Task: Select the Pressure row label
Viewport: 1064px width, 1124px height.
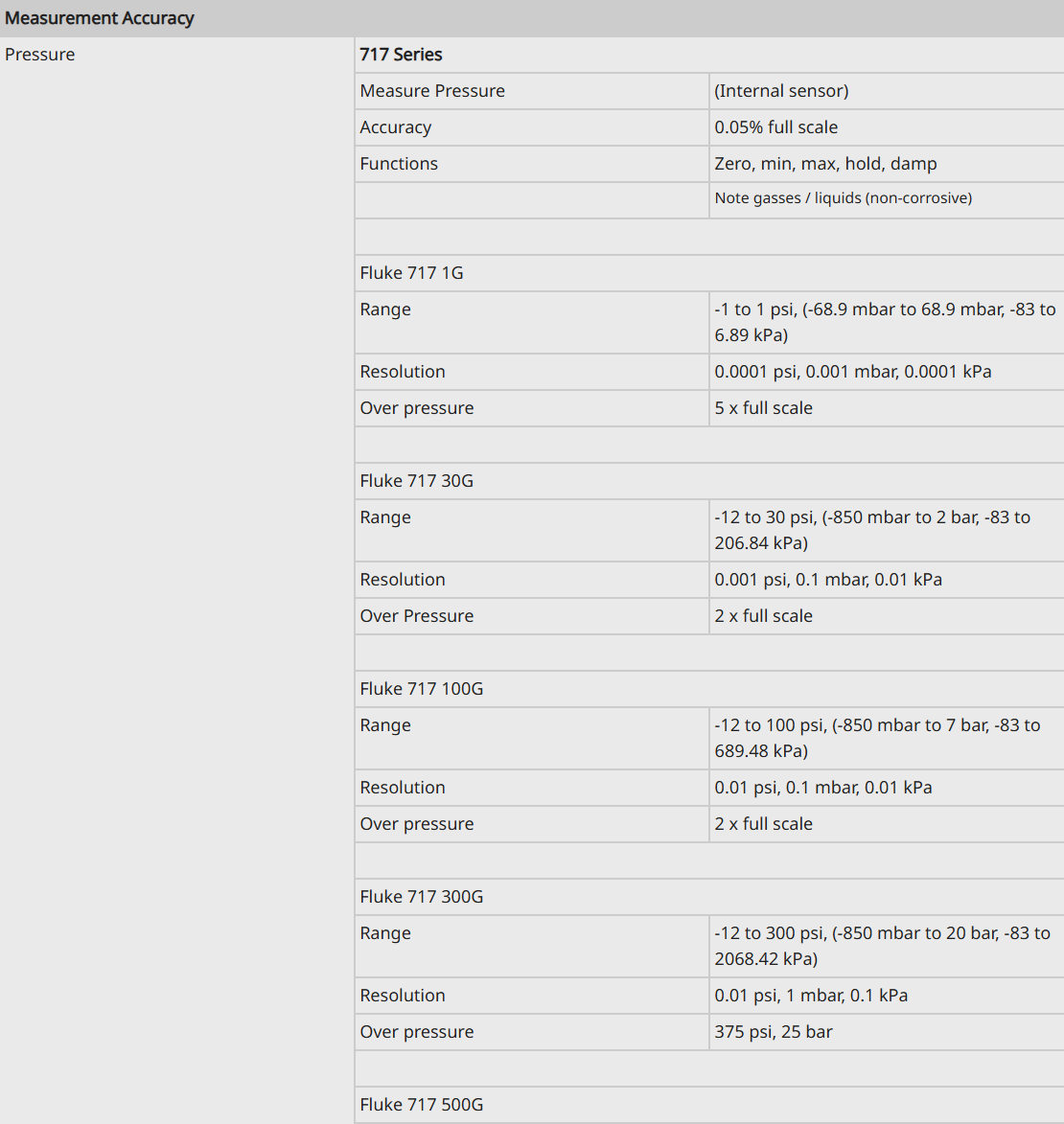Action: (39, 55)
